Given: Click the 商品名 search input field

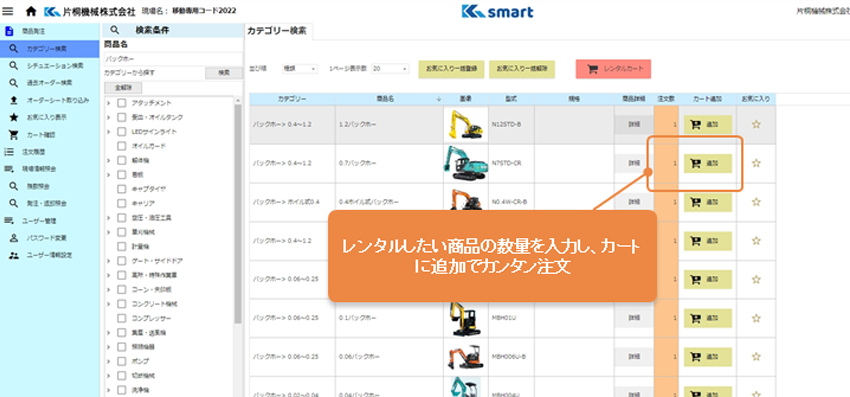Looking at the screenshot, I should click(x=173, y=59).
